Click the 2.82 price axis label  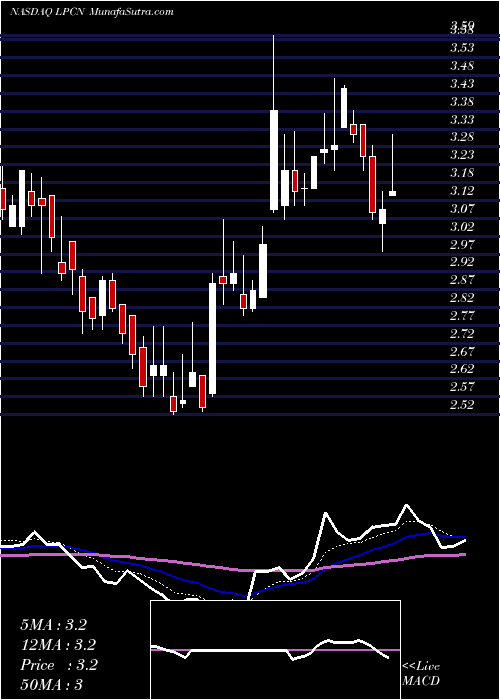(462, 297)
